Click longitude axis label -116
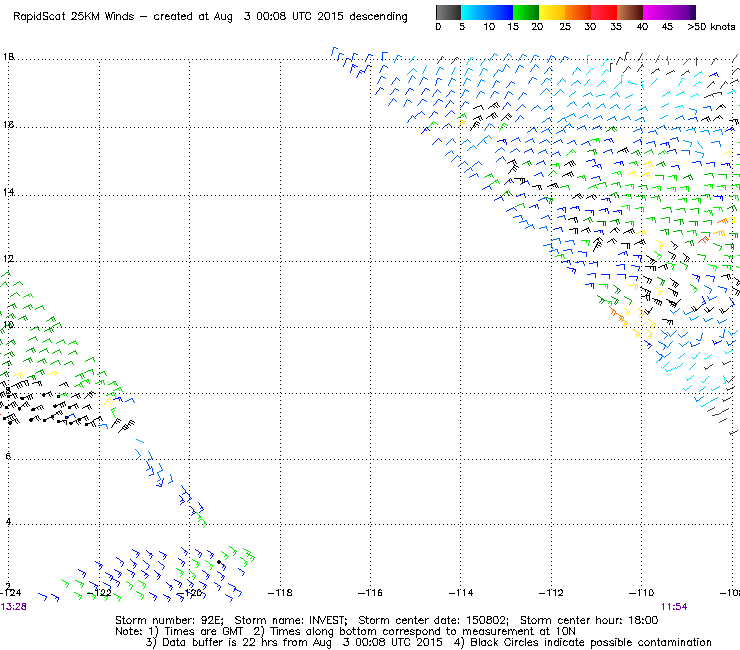This screenshot has width=740, height=650. [x=370, y=592]
